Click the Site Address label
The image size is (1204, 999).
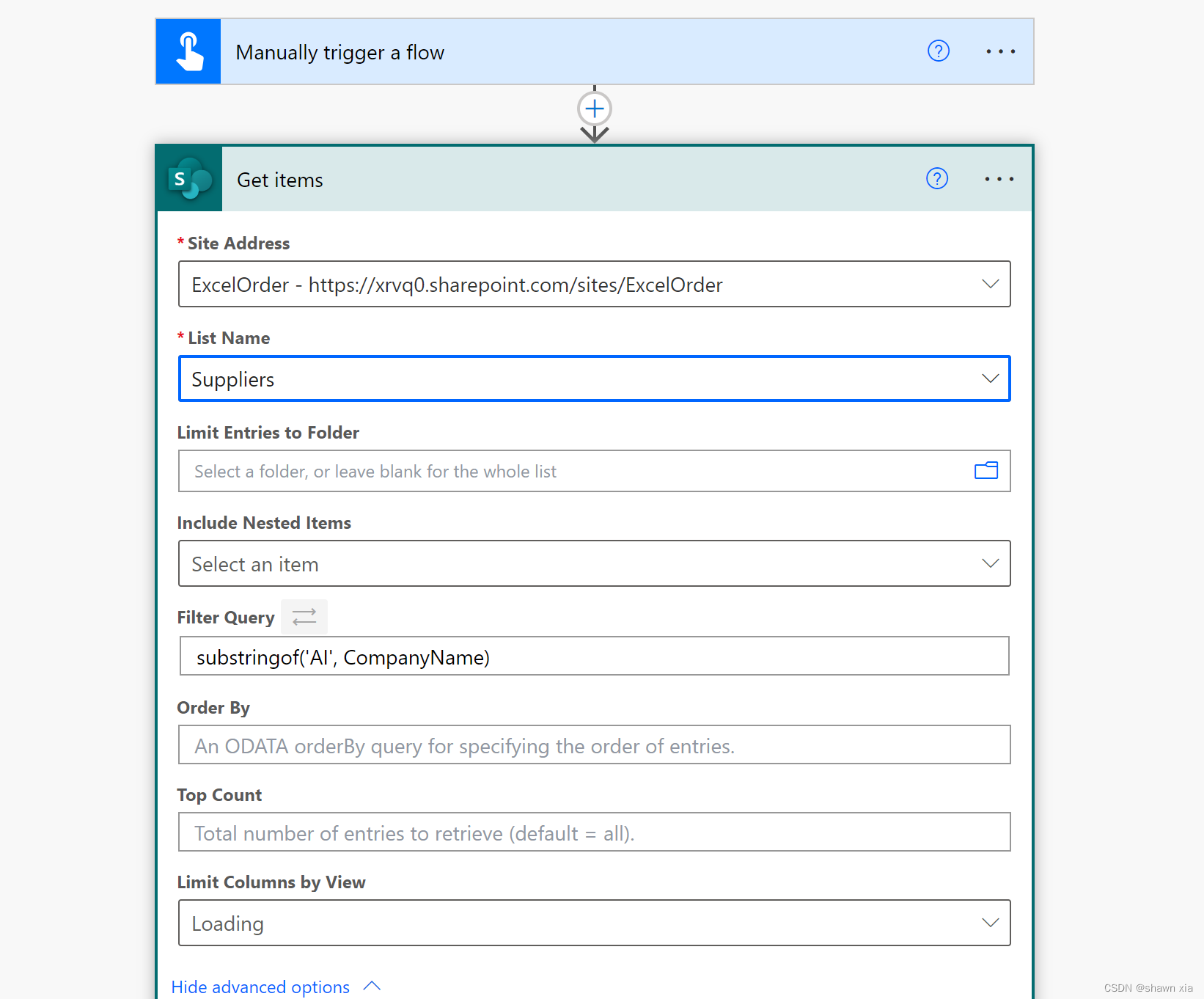238,244
